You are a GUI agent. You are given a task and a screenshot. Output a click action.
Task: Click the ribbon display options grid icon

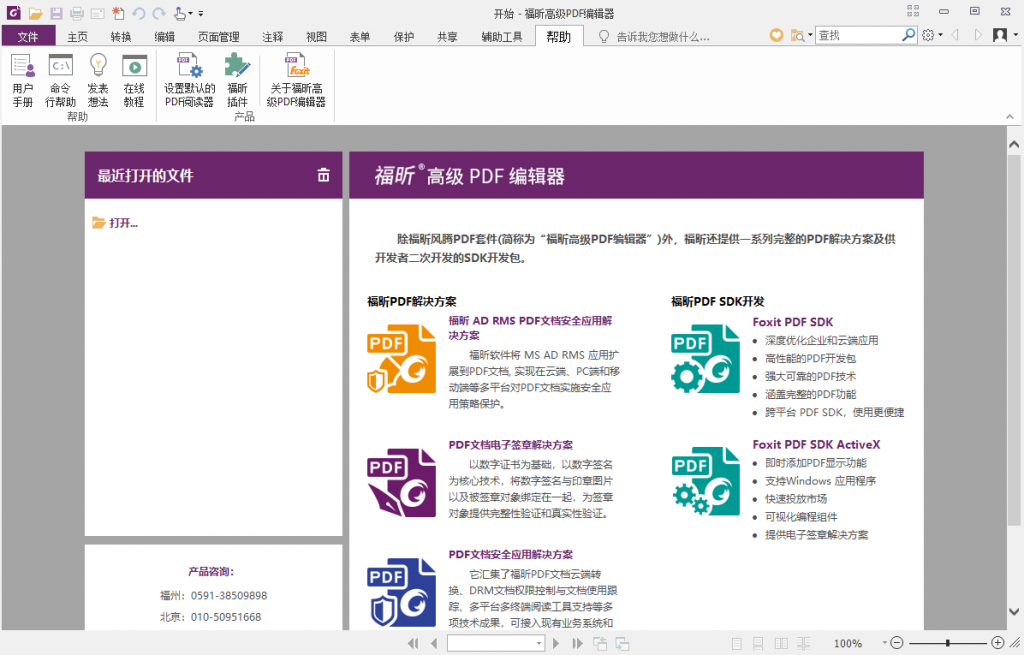pos(913,11)
